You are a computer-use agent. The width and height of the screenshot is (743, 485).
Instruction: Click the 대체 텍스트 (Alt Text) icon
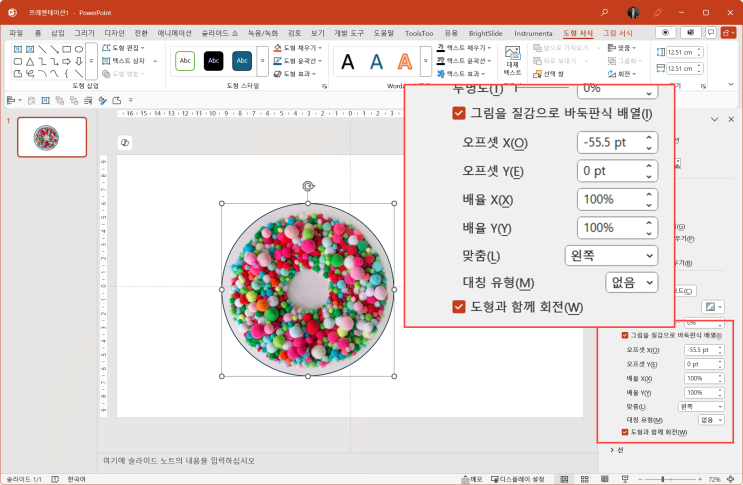coord(512,60)
